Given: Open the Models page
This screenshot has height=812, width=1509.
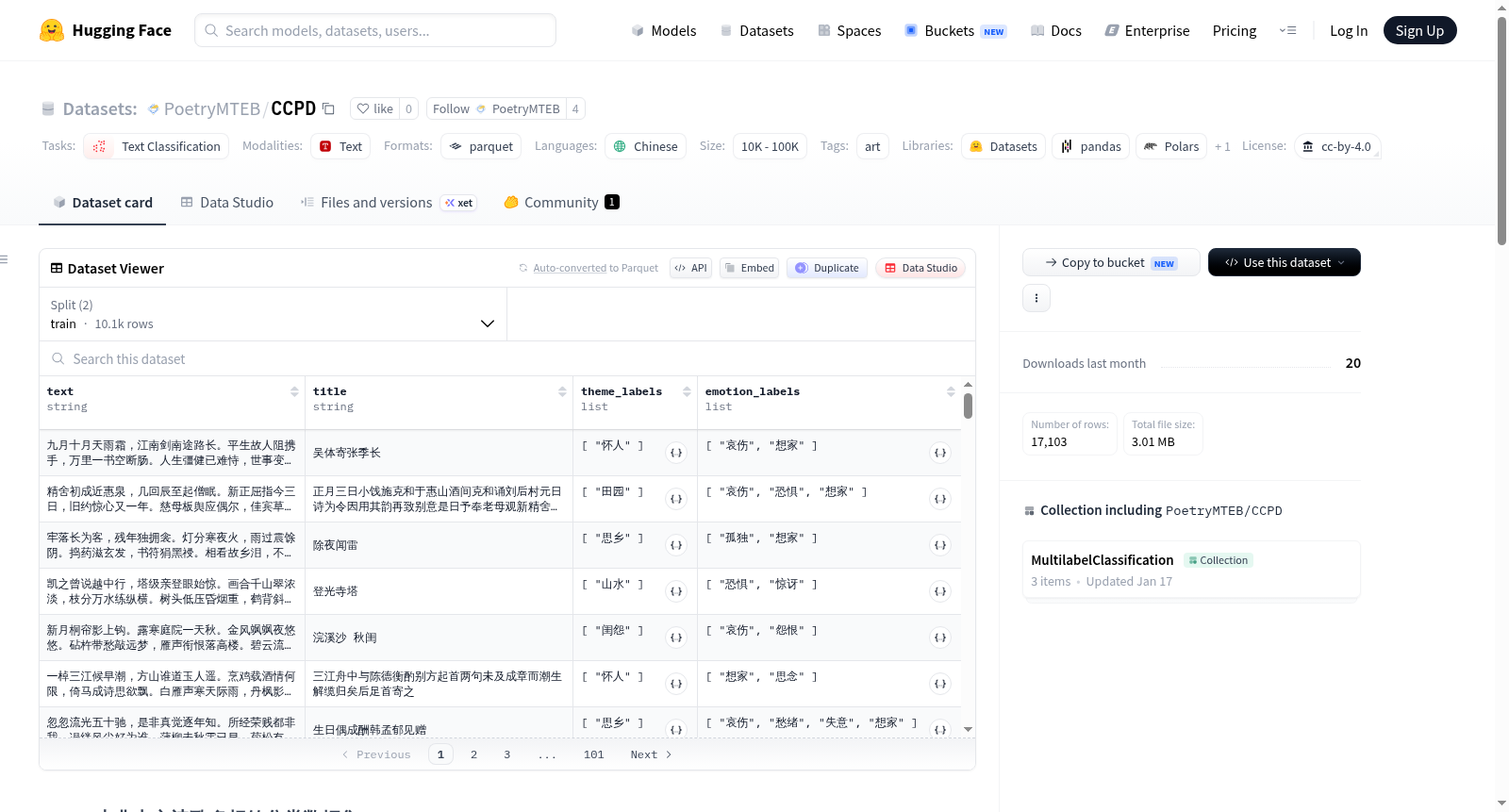Looking at the screenshot, I should click(x=664, y=30).
